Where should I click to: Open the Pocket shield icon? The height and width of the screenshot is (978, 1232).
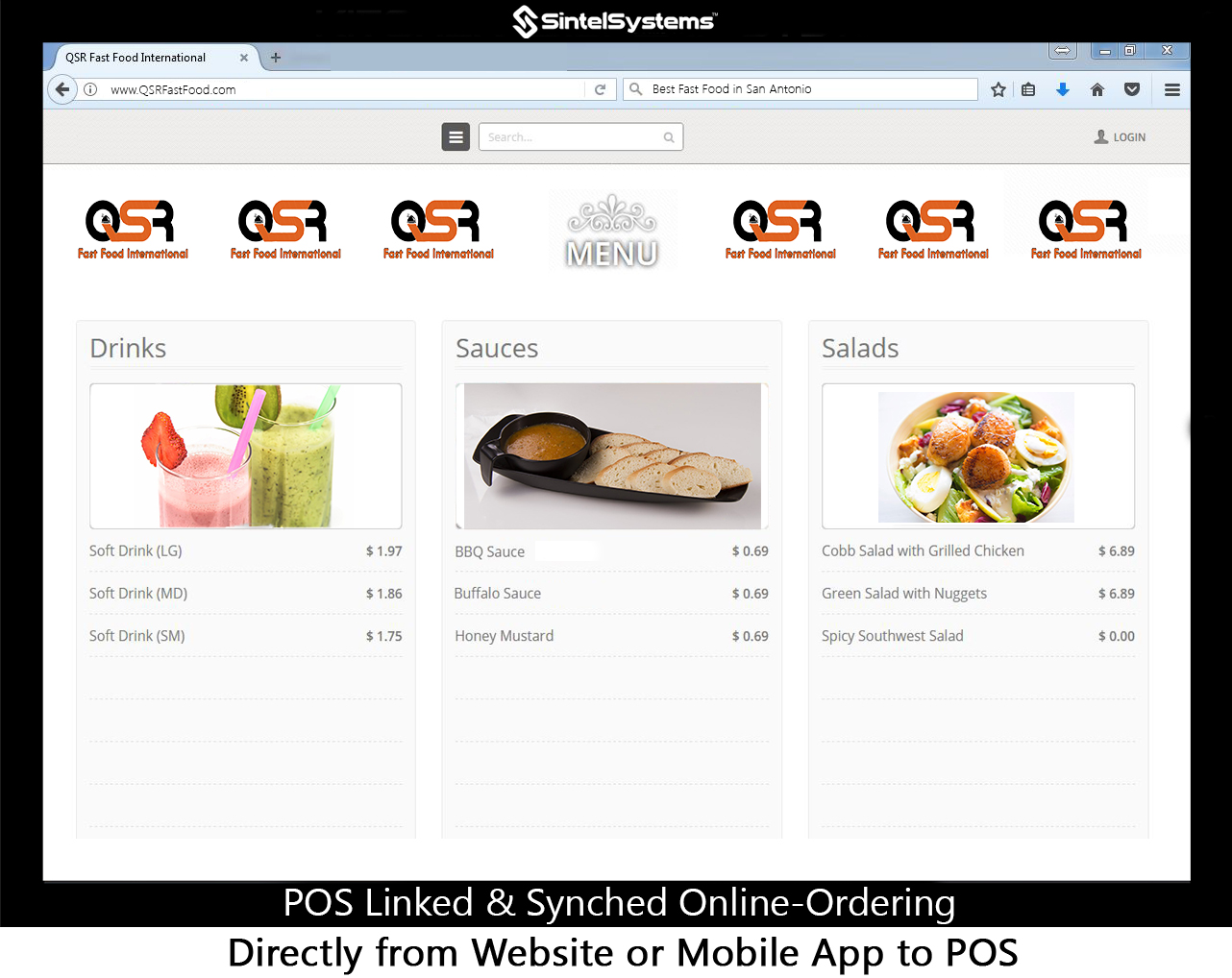pyautogui.click(x=1132, y=89)
